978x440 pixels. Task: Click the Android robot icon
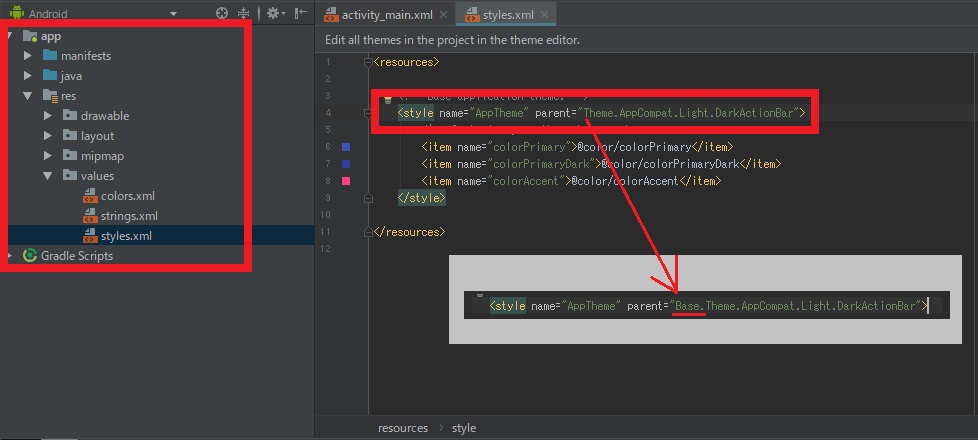pyautogui.click(x=17, y=12)
